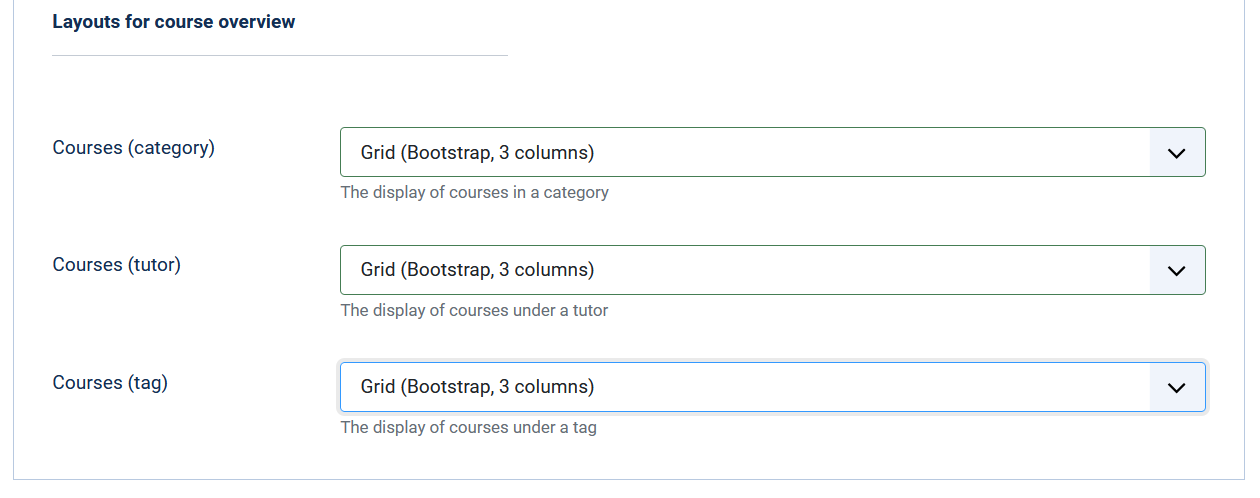1260x498 pixels.
Task: Click help text 'The display of courses under a tag'
Action: coord(468,427)
